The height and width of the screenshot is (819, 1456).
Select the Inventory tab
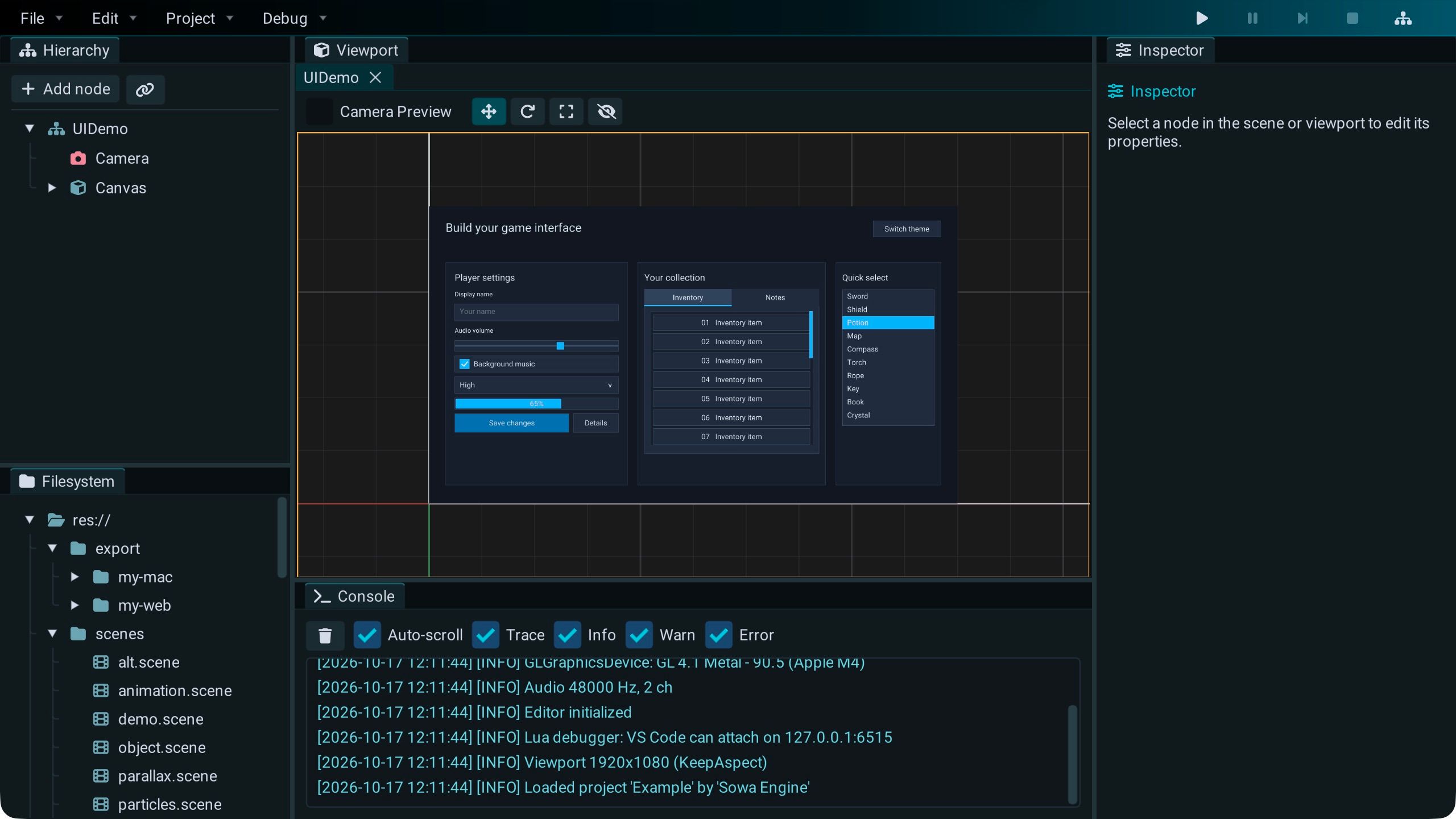point(688,297)
